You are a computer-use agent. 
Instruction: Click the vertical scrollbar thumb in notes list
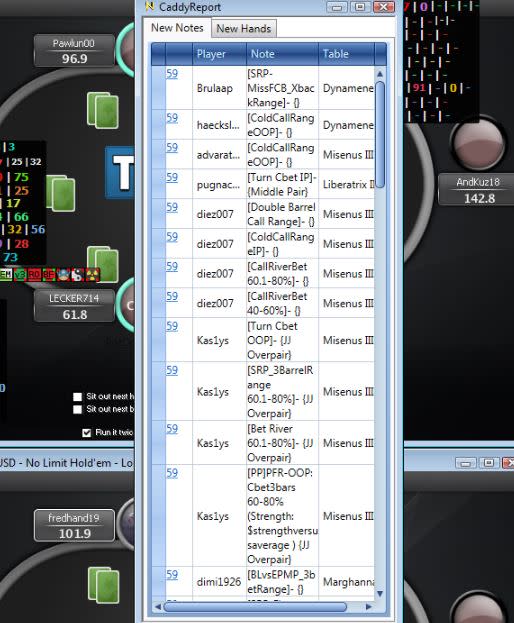click(x=380, y=134)
